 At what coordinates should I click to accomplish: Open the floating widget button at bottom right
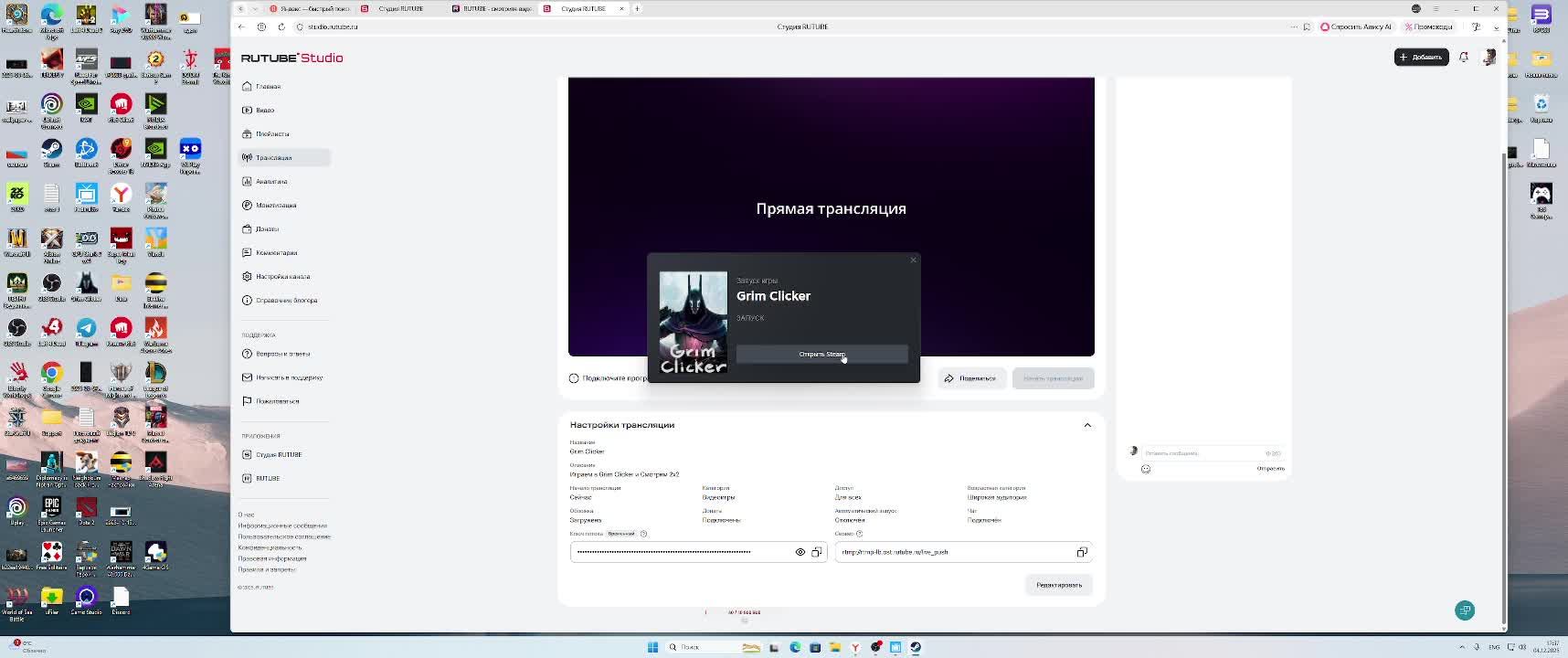click(x=1465, y=610)
